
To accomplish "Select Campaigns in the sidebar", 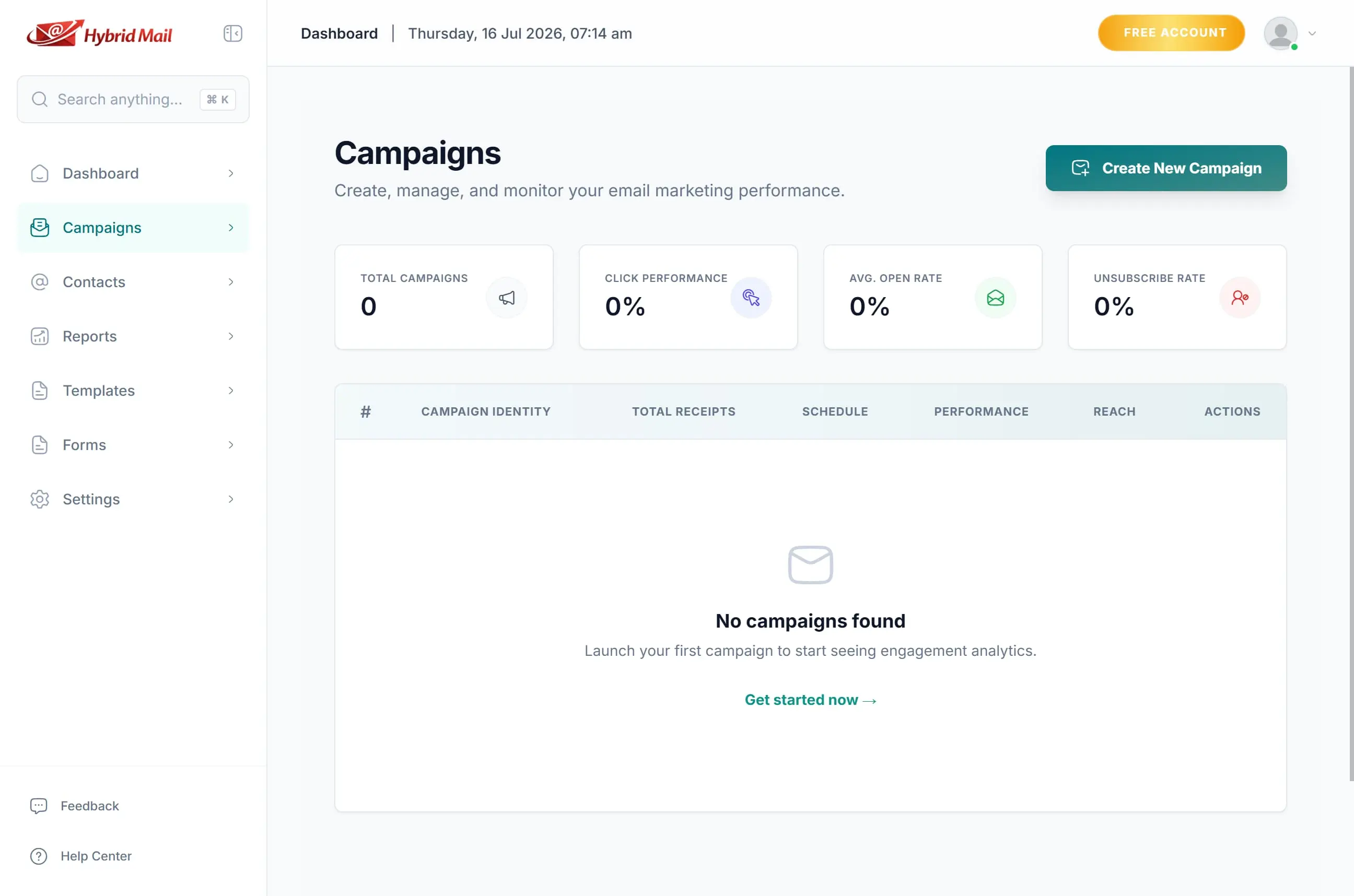I will pos(133,228).
